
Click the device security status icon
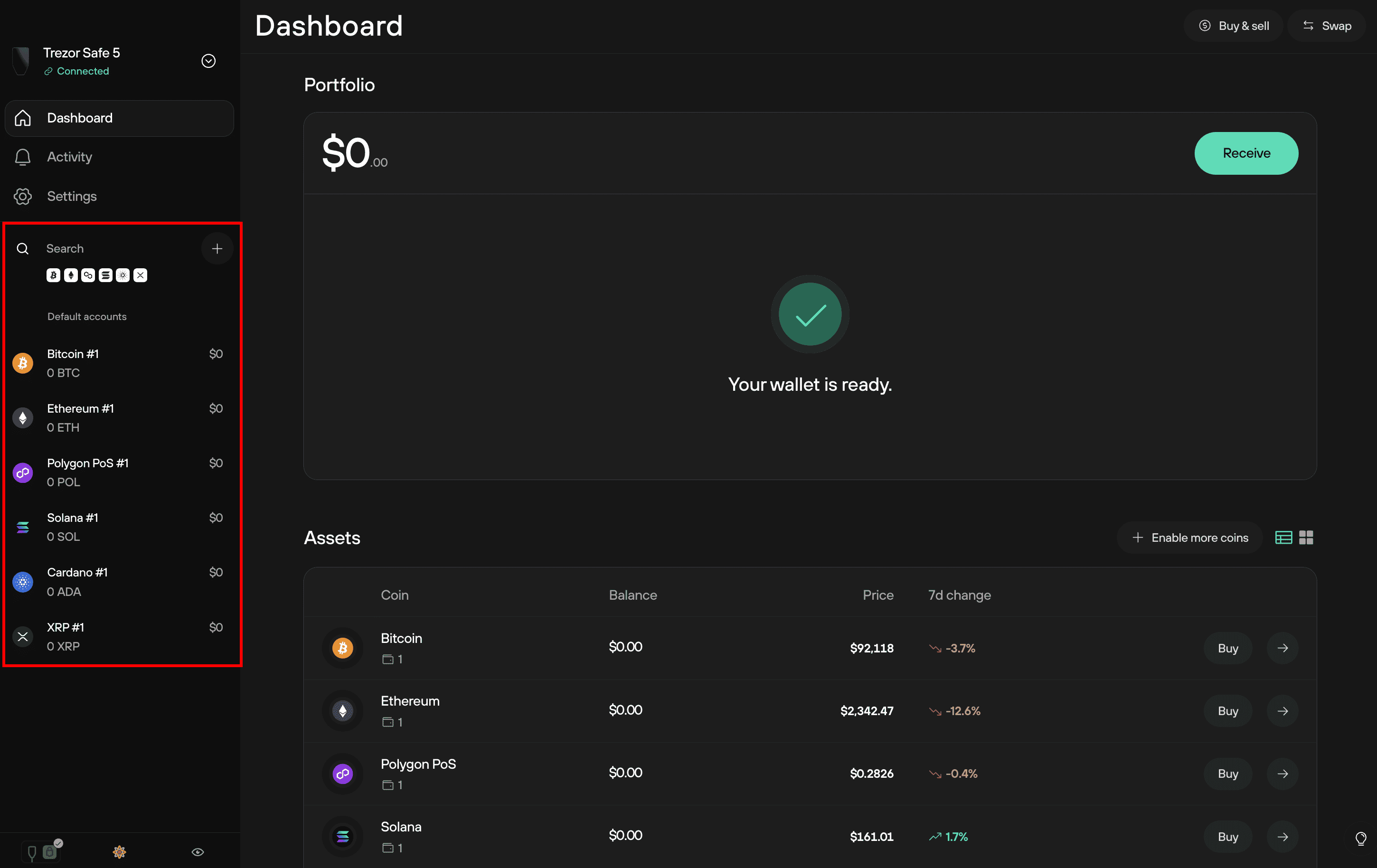coord(41,851)
